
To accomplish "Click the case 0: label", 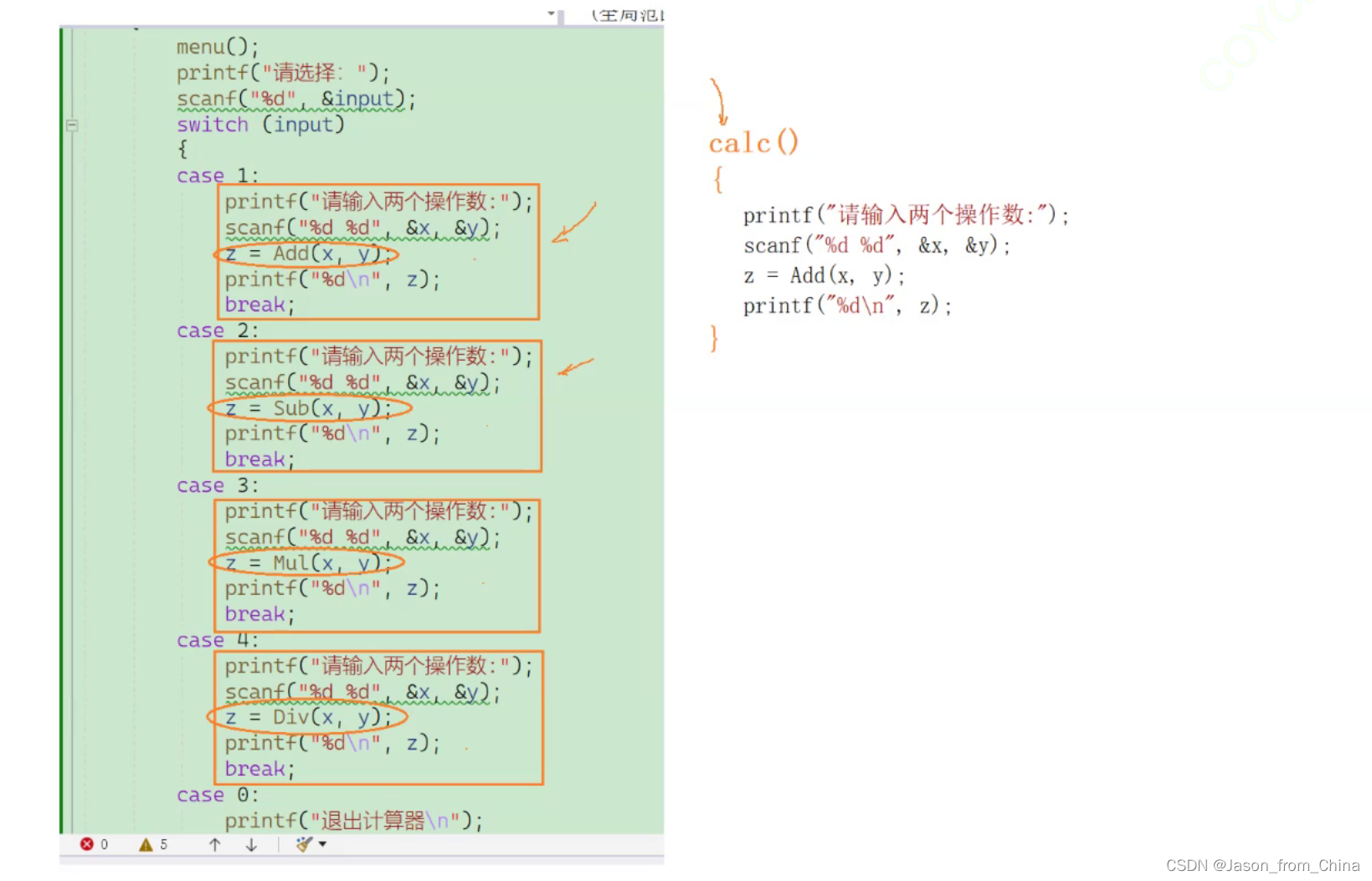I will click(x=218, y=795).
